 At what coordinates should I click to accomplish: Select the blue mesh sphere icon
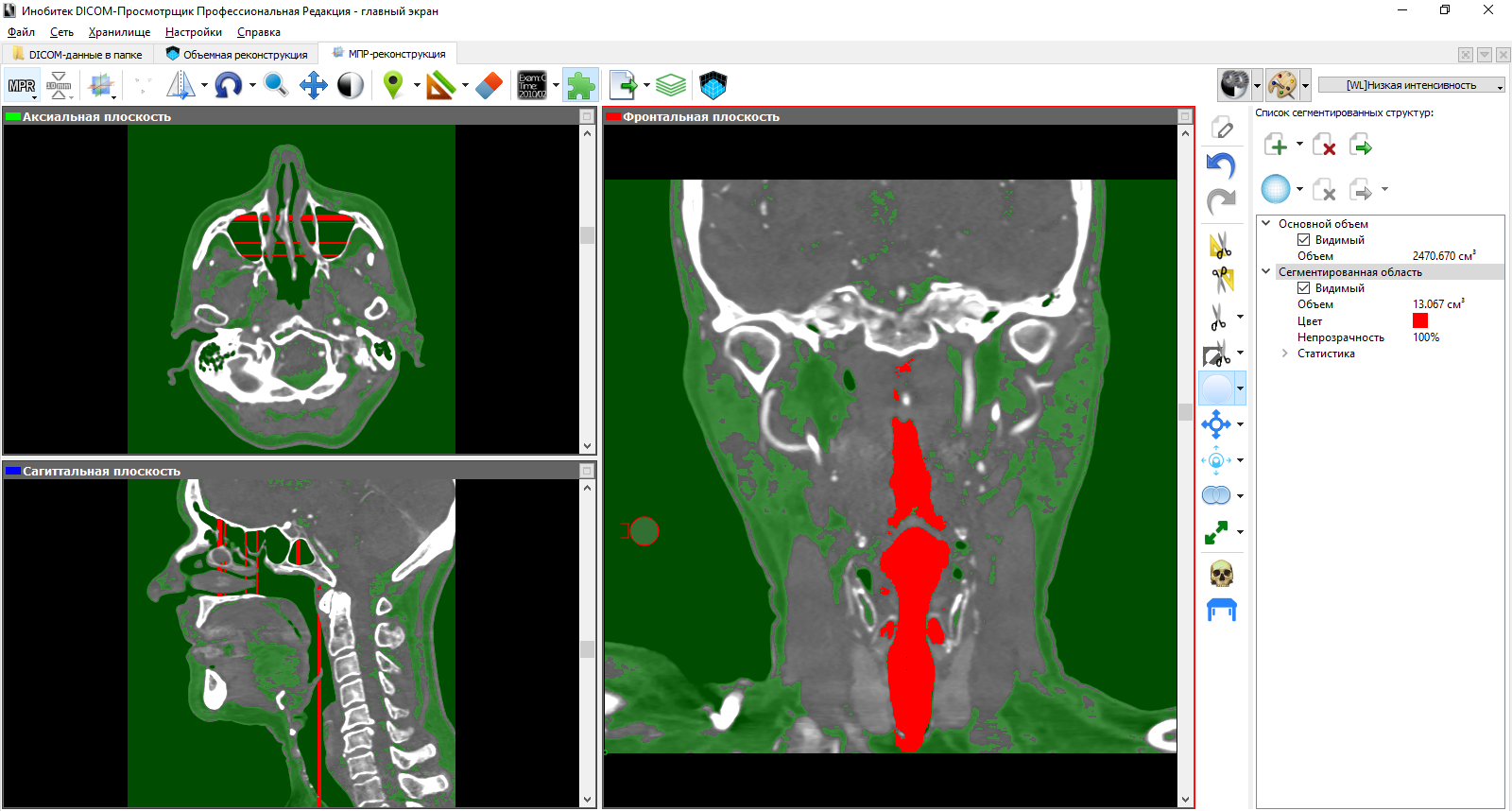[x=1276, y=189]
